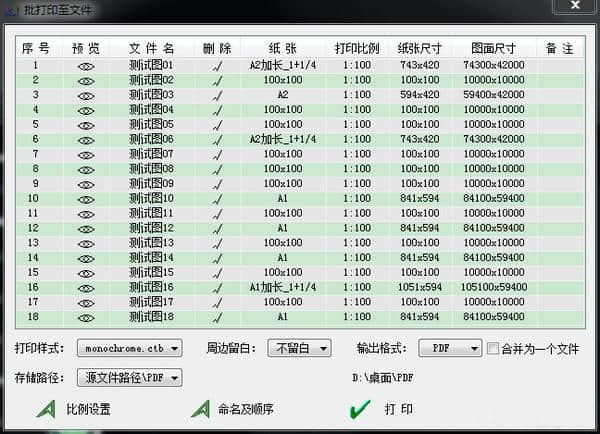The width and height of the screenshot is (600, 434).
Task: Click paper size 1051x594
Action: pos(420,287)
